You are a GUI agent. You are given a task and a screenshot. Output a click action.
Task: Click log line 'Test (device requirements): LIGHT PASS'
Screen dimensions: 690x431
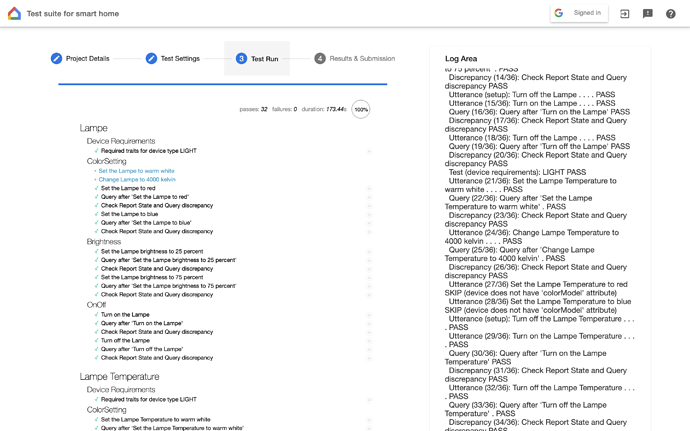point(518,172)
